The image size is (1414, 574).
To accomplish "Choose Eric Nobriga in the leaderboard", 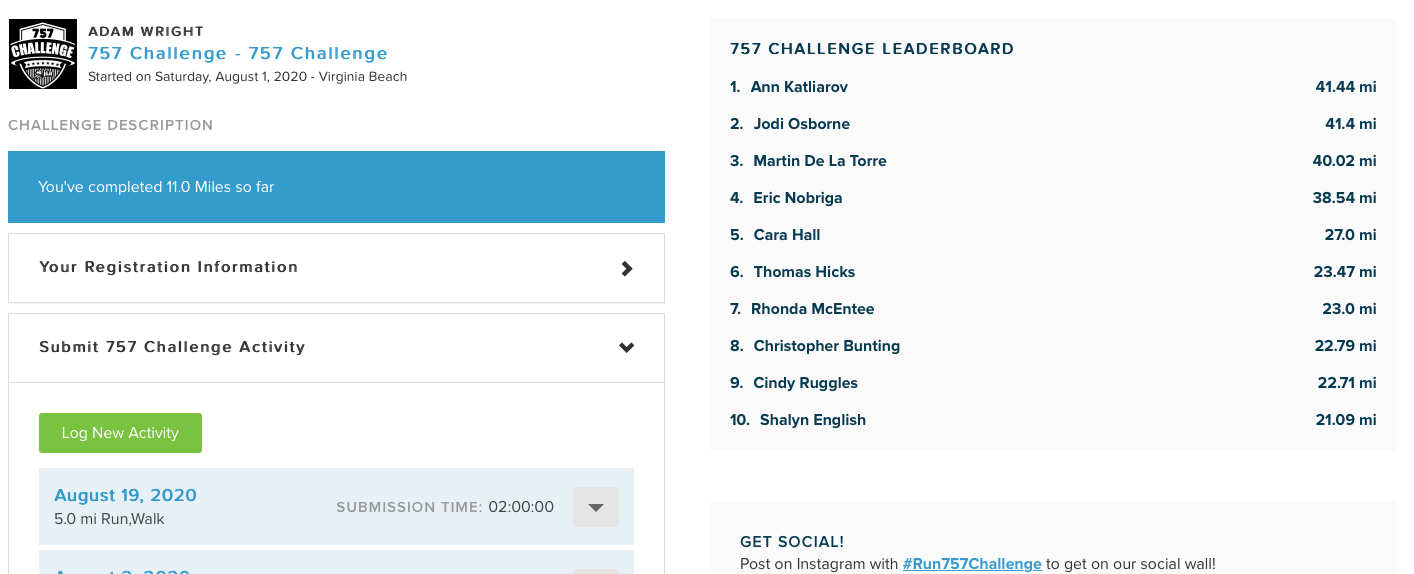I will [x=798, y=198].
